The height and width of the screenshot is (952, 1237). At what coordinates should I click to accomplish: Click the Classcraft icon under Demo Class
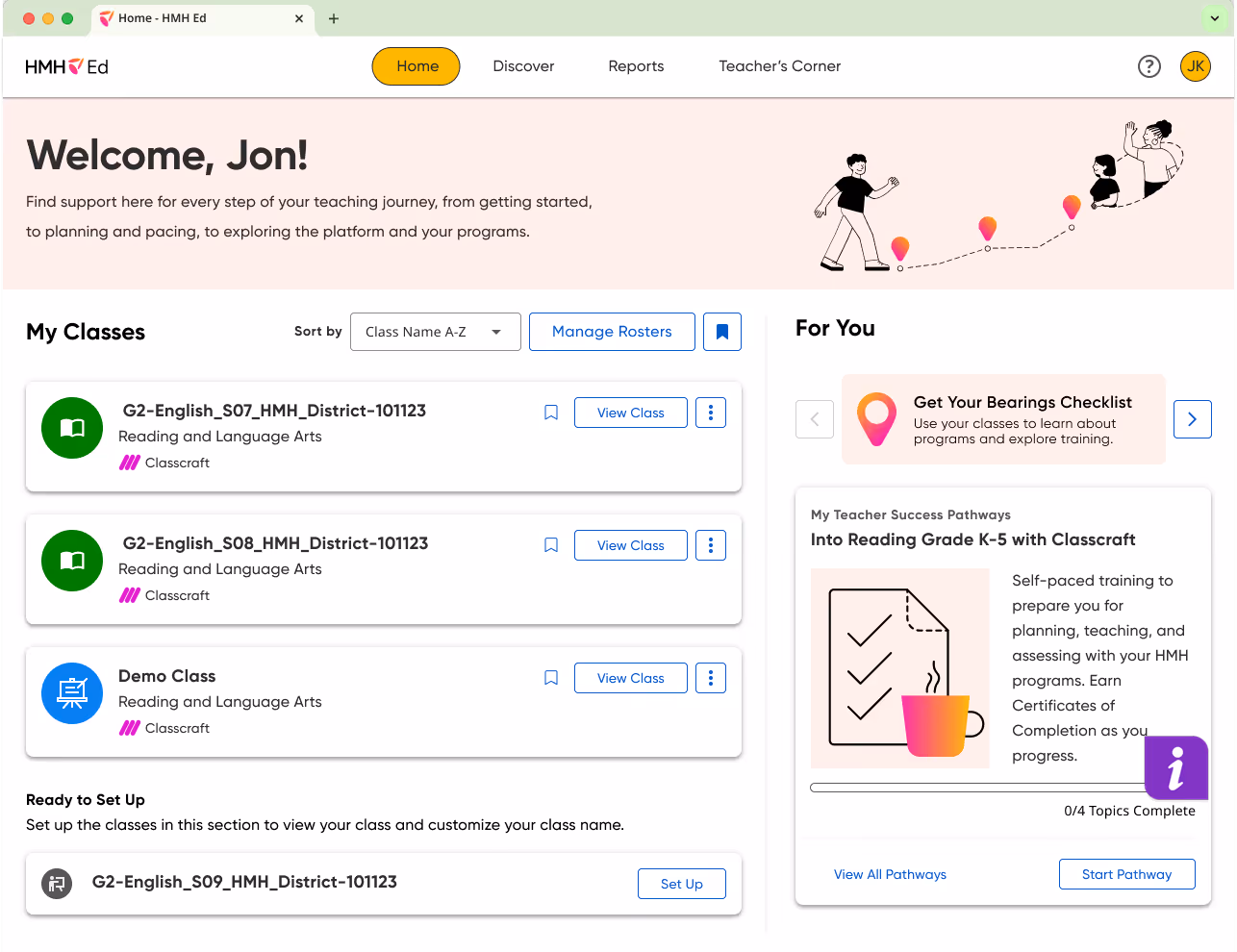pos(130,728)
